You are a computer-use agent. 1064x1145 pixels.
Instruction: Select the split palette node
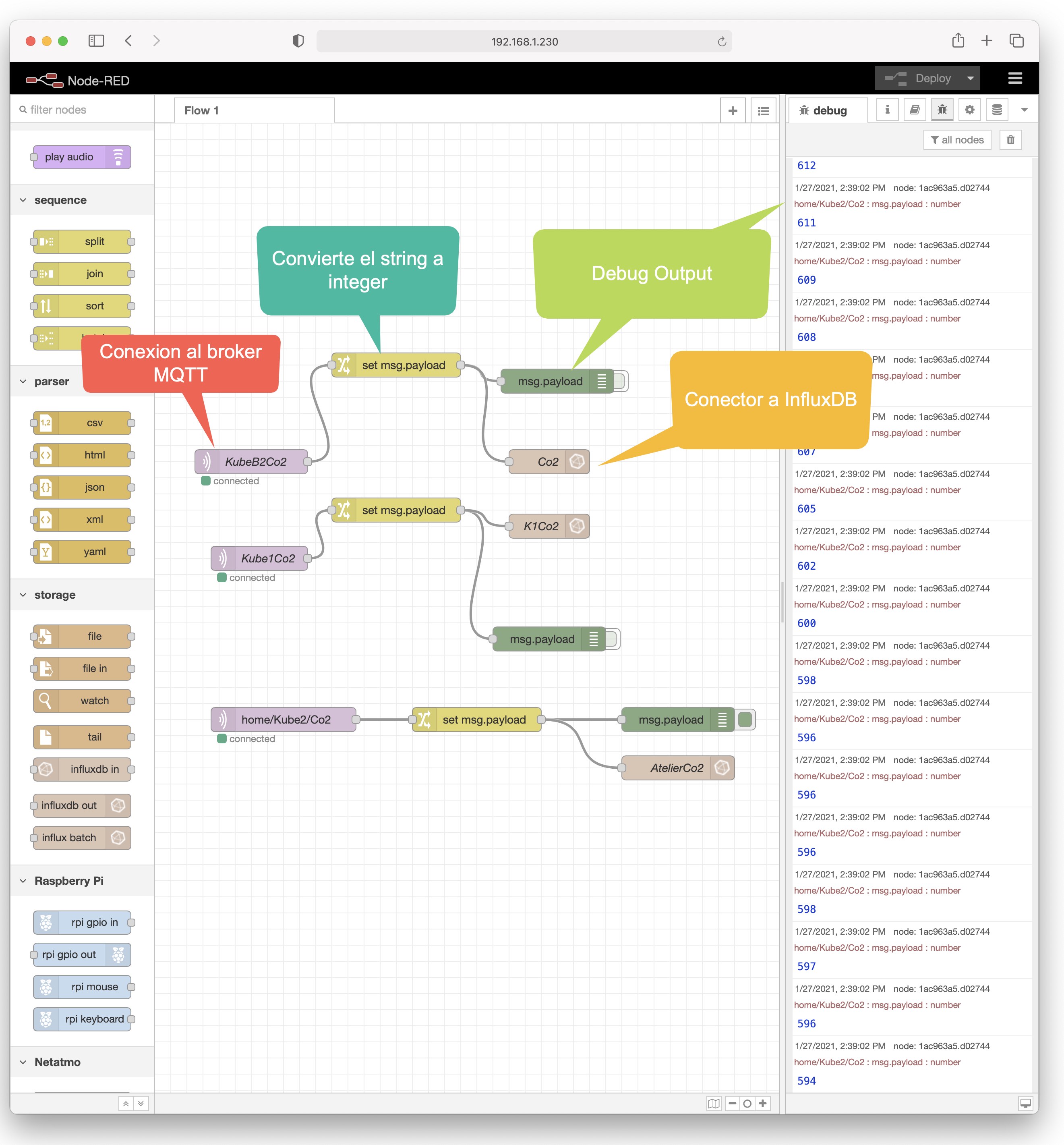pos(82,242)
